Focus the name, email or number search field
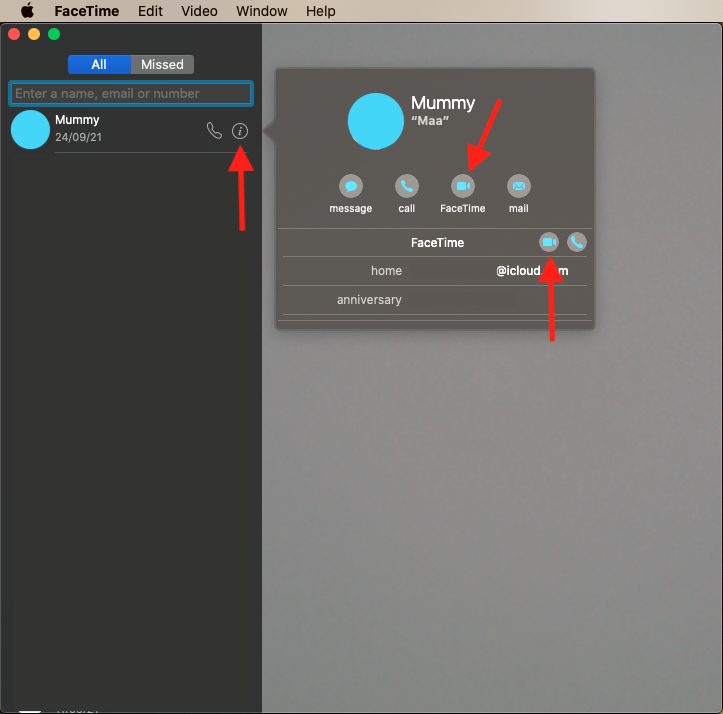Image resolution: width=723 pixels, height=714 pixels. (131, 94)
